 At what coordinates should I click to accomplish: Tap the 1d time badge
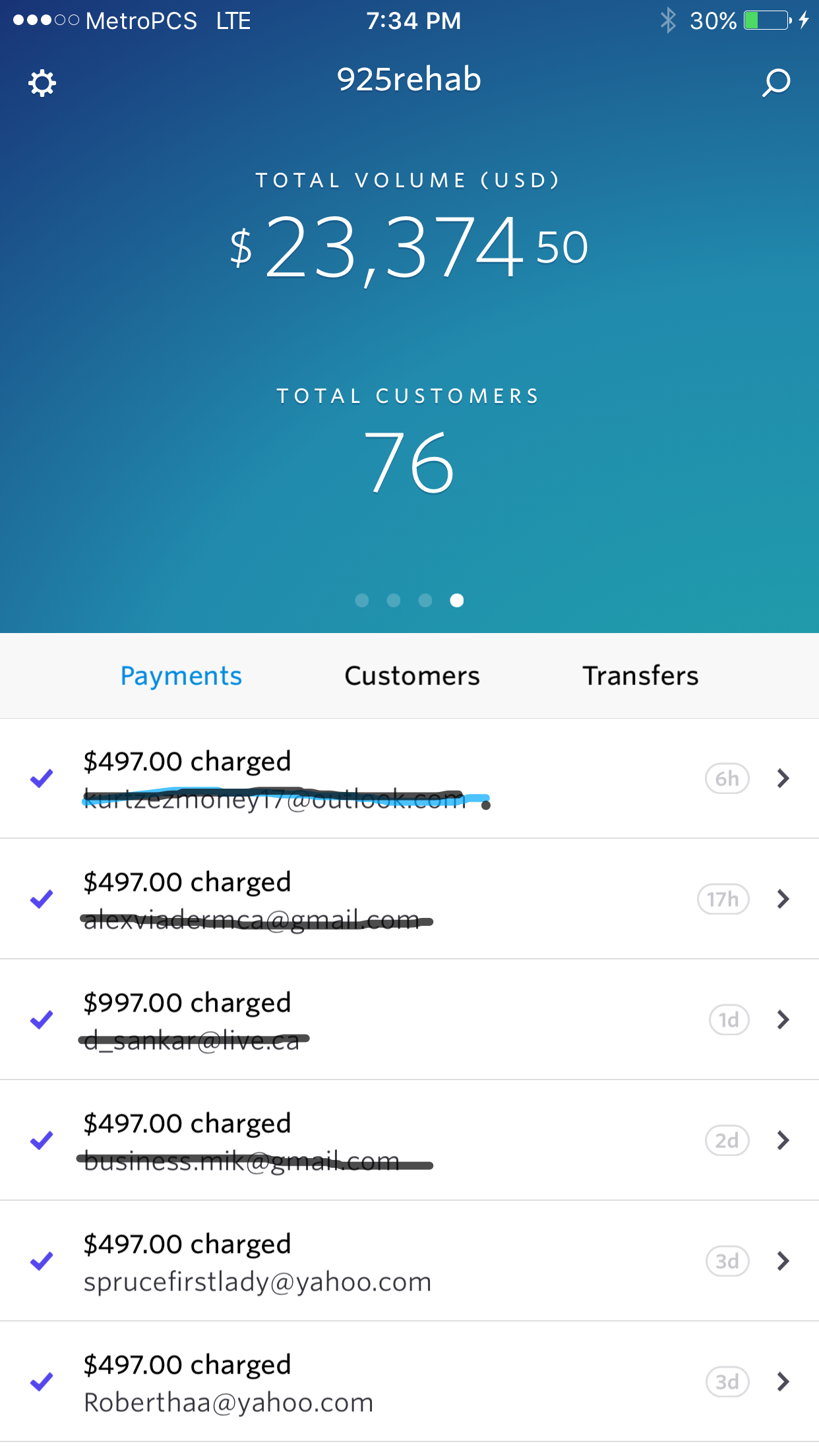(729, 1020)
